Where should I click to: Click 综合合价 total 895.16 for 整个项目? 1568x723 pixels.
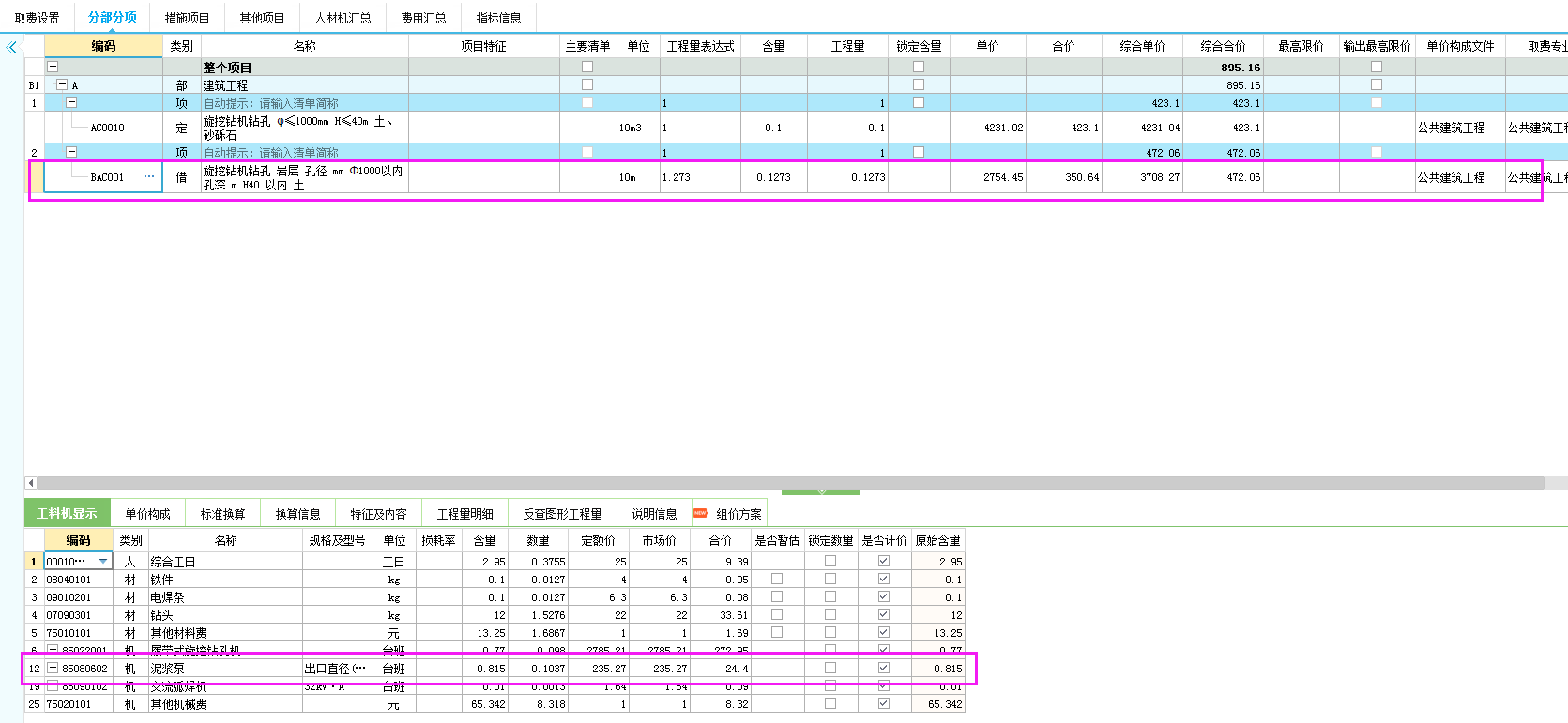tap(1223, 68)
